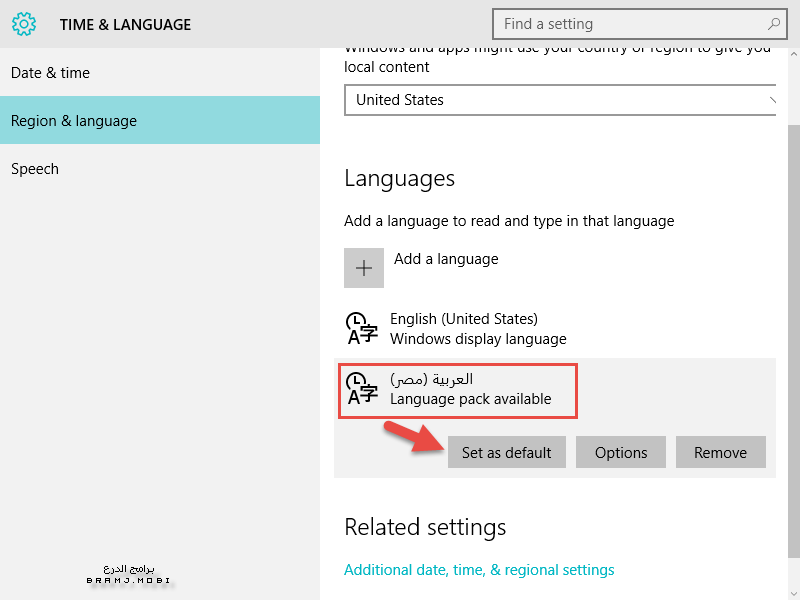This screenshot has width=800, height=600.
Task: Click the Arabic language entry icon
Action: point(361,389)
